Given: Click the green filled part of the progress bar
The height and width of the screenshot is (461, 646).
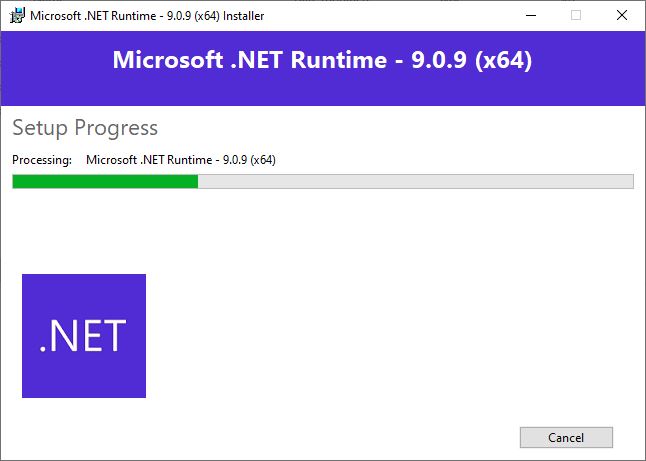Looking at the screenshot, I should pyautogui.click(x=105, y=181).
